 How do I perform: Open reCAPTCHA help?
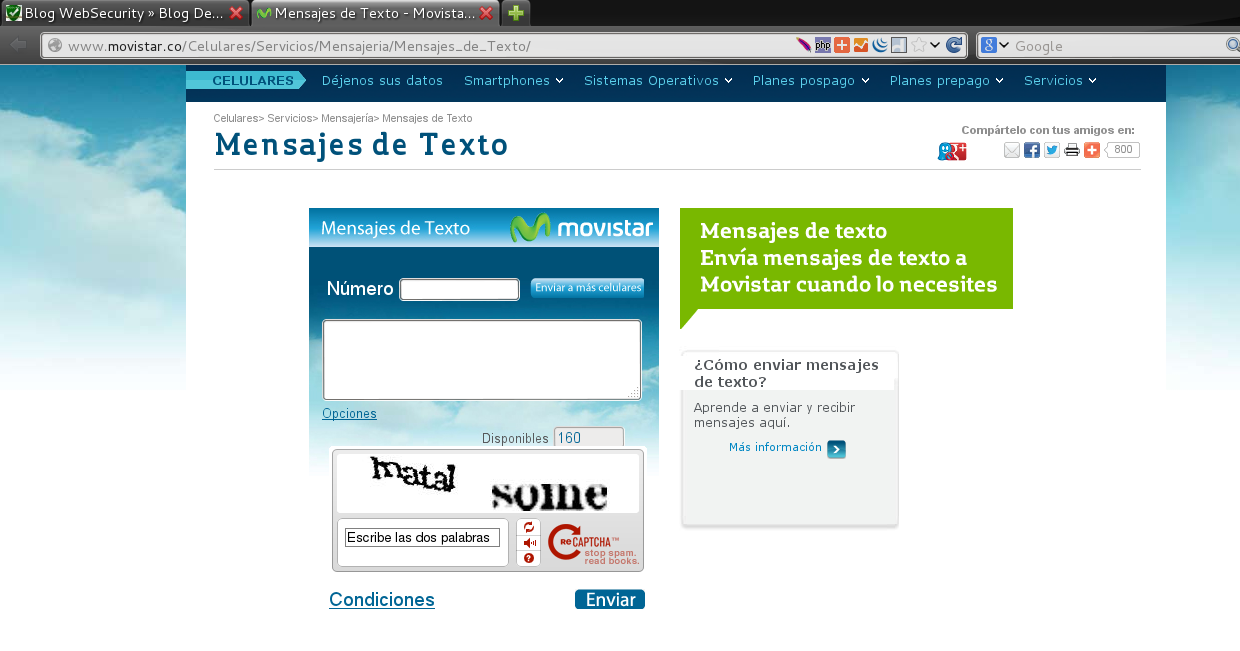pos(529,558)
